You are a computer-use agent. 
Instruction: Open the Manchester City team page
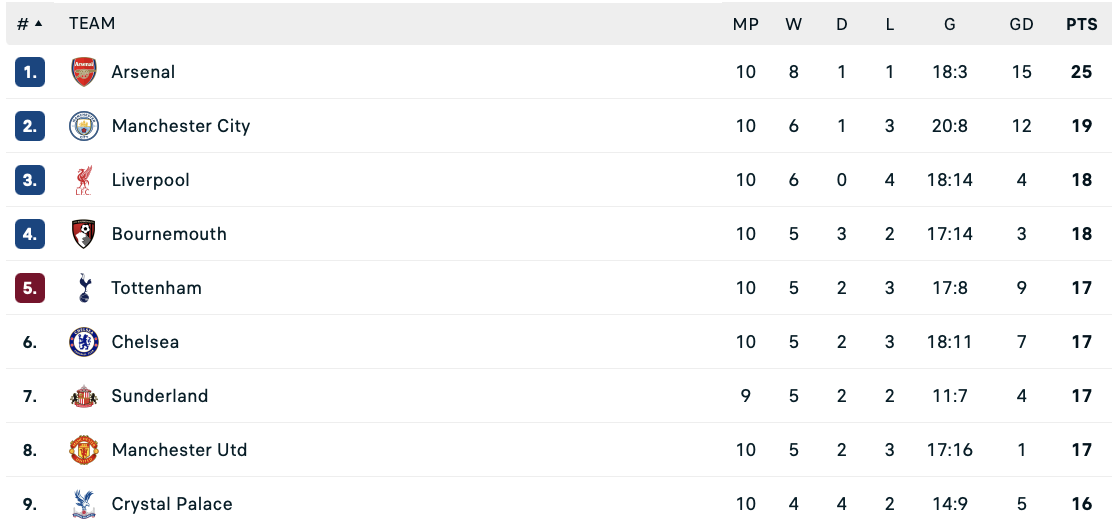click(x=181, y=126)
